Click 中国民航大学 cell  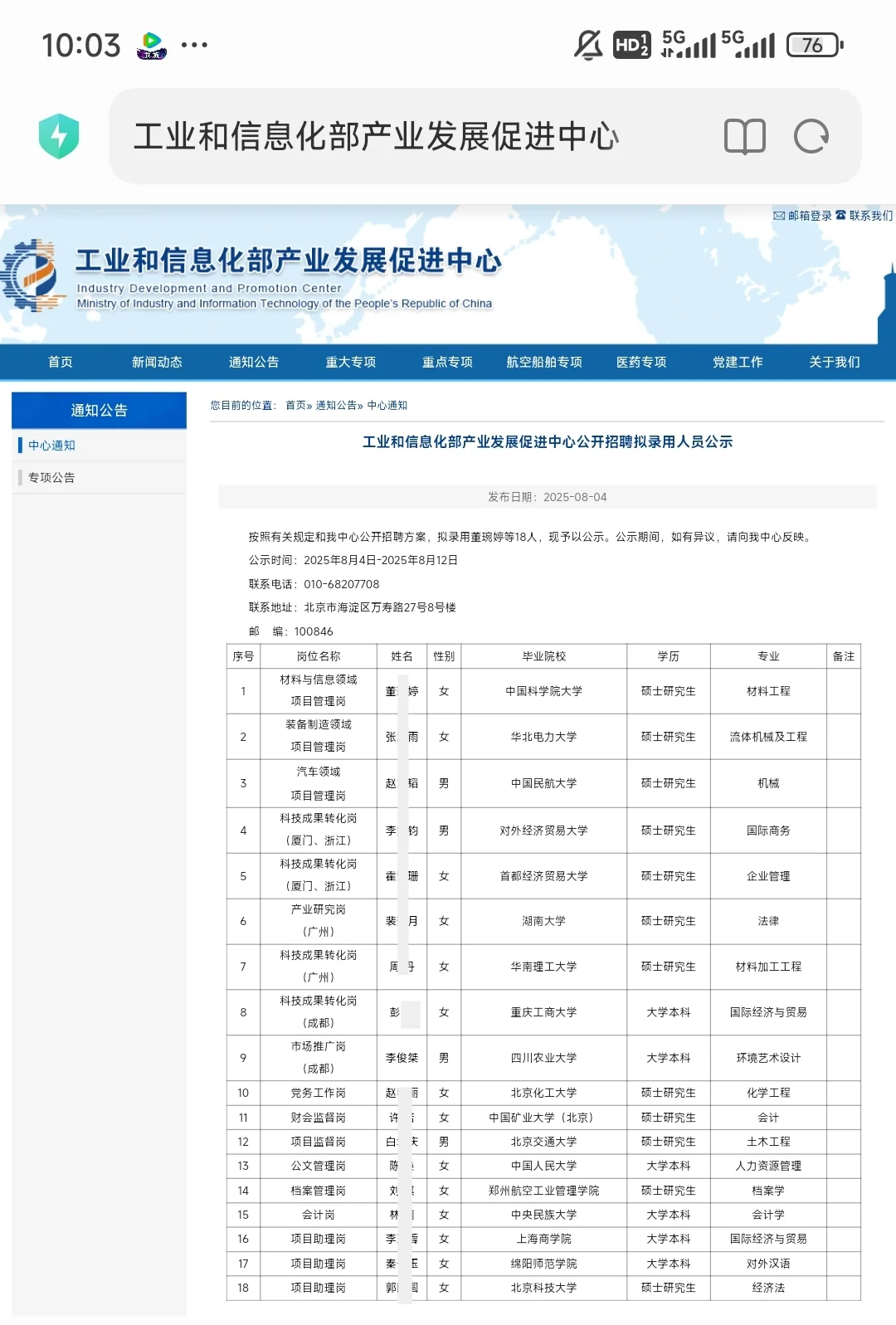click(544, 783)
